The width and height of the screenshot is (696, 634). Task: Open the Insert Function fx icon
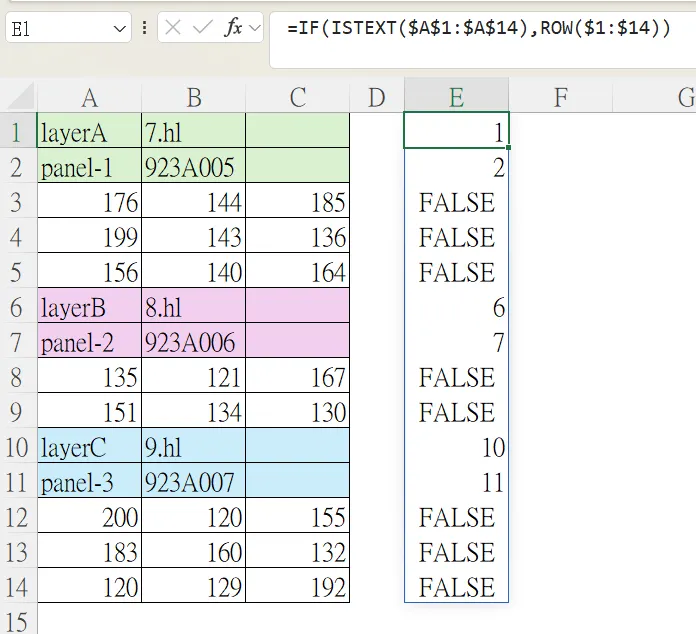(233, 28)
